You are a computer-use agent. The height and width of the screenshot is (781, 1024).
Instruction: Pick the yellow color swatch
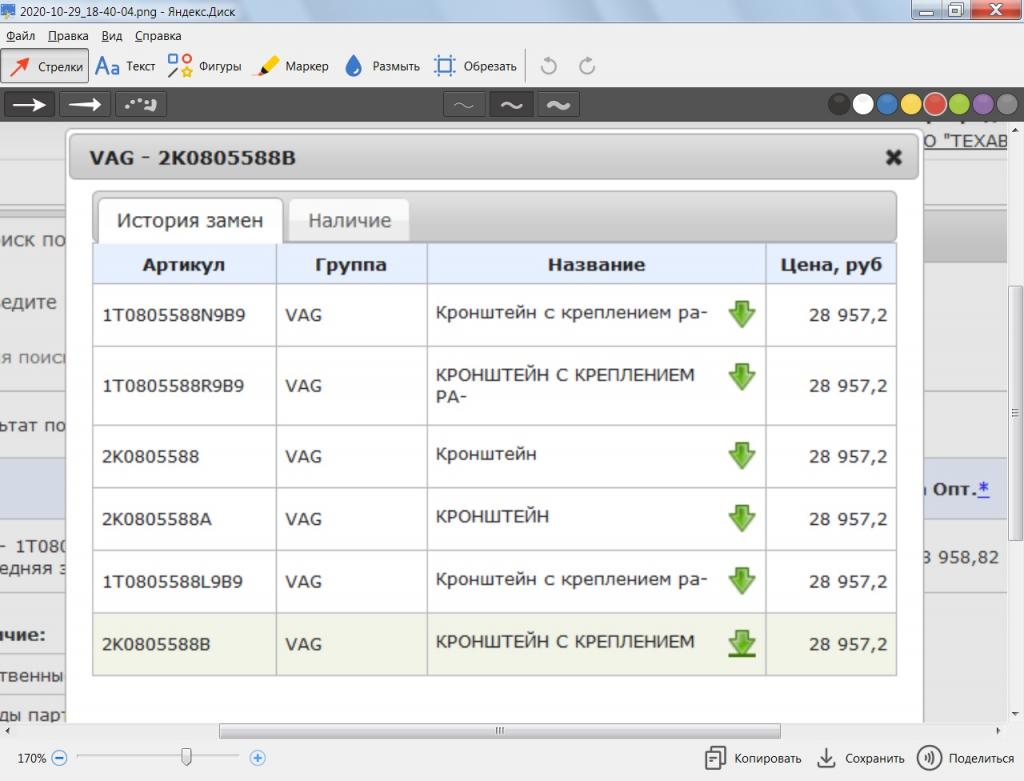click(x=911, y=104)
